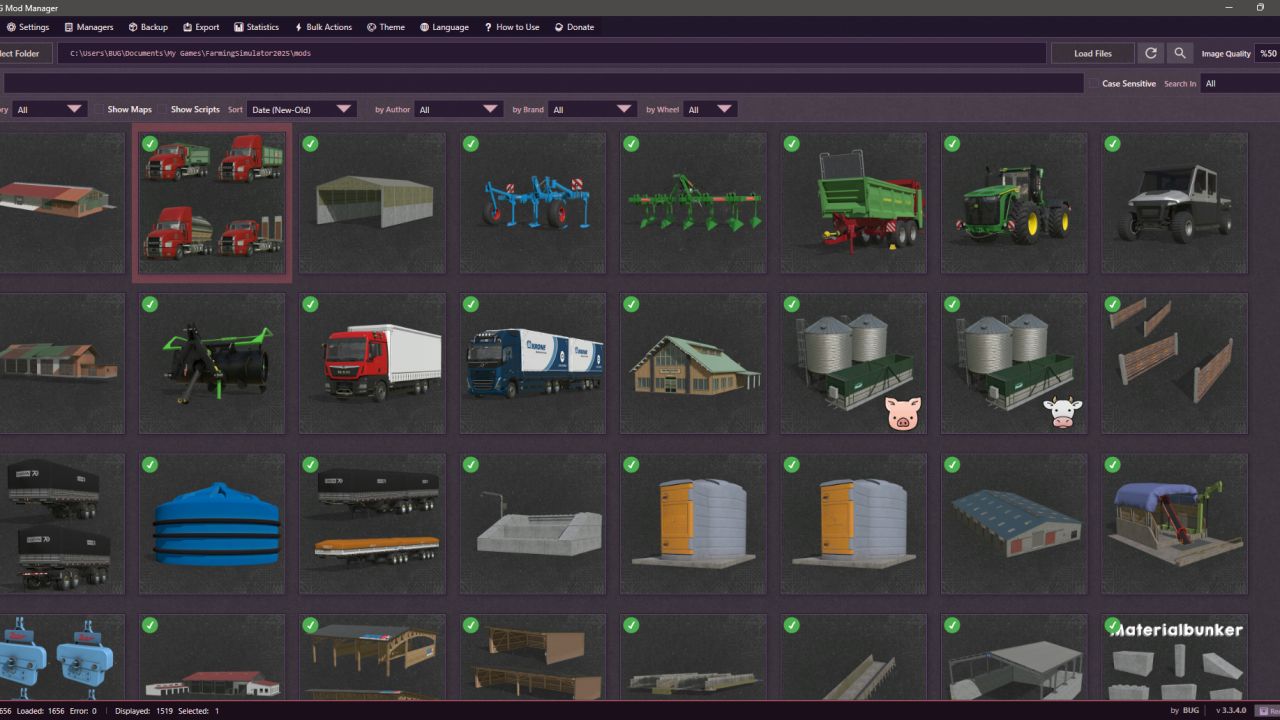Image resolution: width=1280 pixels, height=720 pixels.
Task: Select the wooden fence panels mod
Action: (x=1174, y=363)
